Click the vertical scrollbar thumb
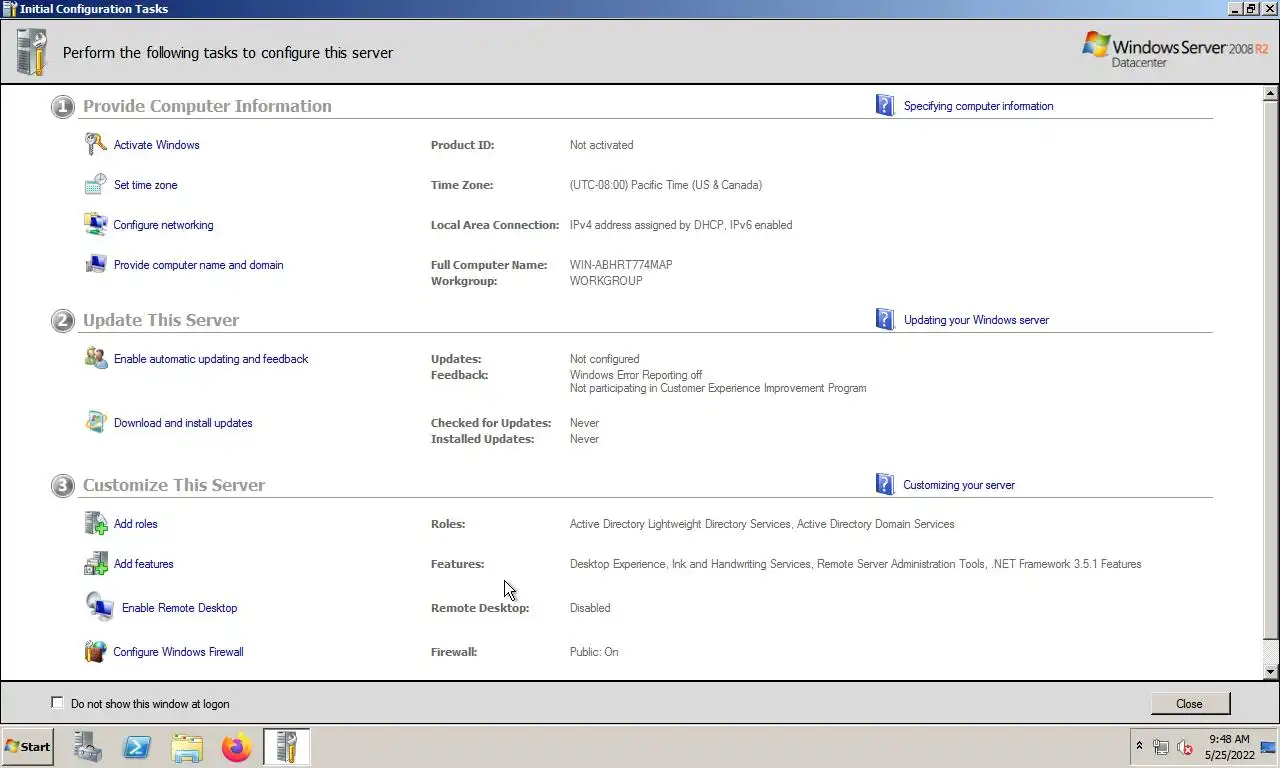This screenshot has height=768, width=1280. pos(1271,370)
